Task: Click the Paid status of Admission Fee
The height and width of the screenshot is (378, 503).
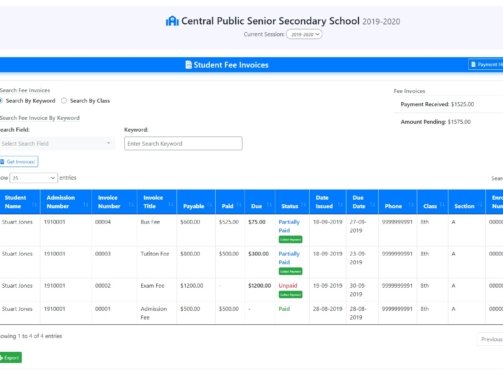Action: [x=284, y=309]
